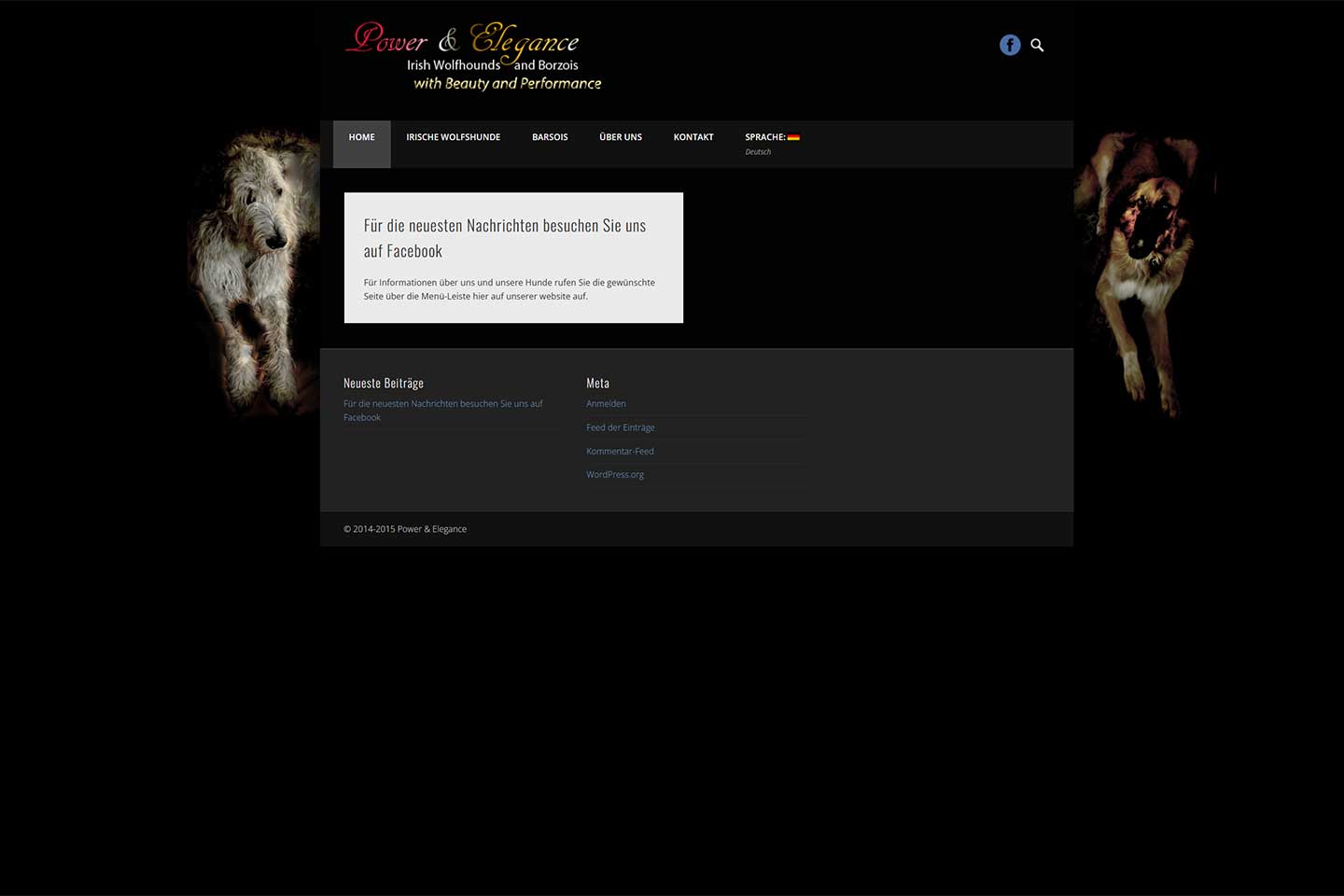The image size is (1344, 896).
Task: Visit the WordPress.org link
Action: coord(615,474)
